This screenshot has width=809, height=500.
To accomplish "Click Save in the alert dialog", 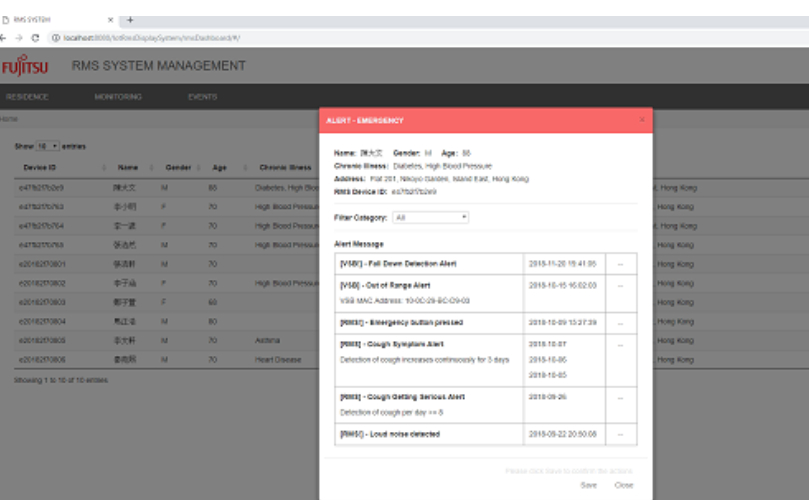I will (588, 485).
